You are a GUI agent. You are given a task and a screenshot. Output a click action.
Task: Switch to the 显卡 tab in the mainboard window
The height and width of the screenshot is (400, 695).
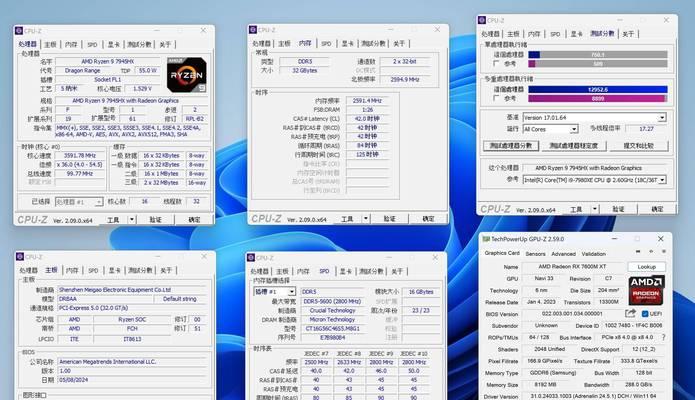coord(114,270)
